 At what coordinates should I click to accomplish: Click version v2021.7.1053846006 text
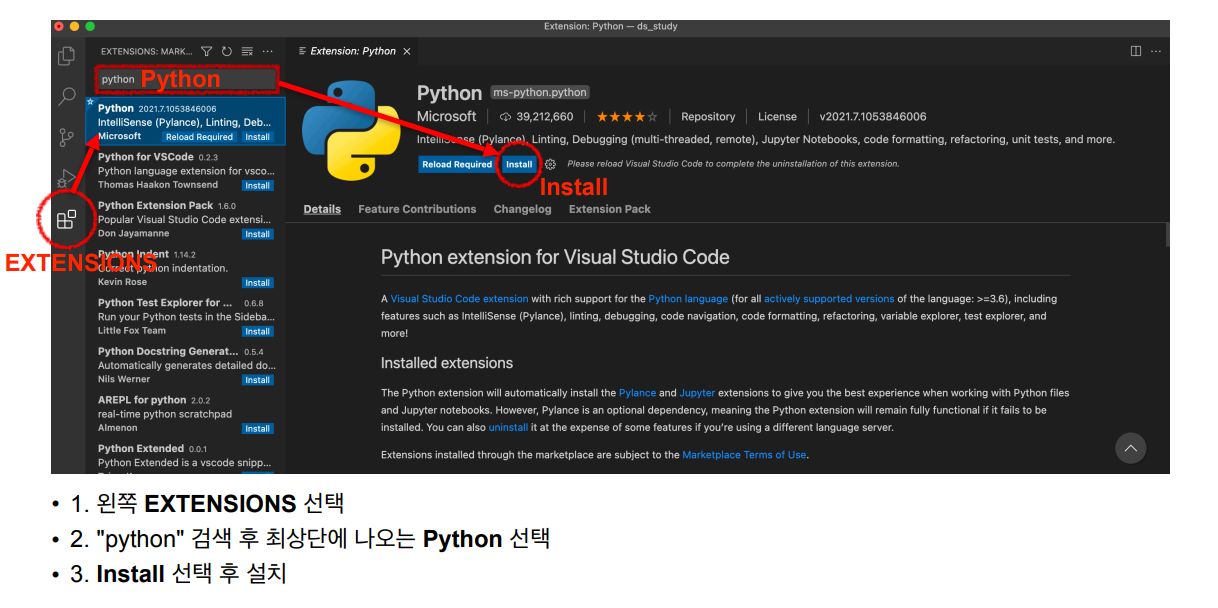pyautogui.click(x=873, y=117)
